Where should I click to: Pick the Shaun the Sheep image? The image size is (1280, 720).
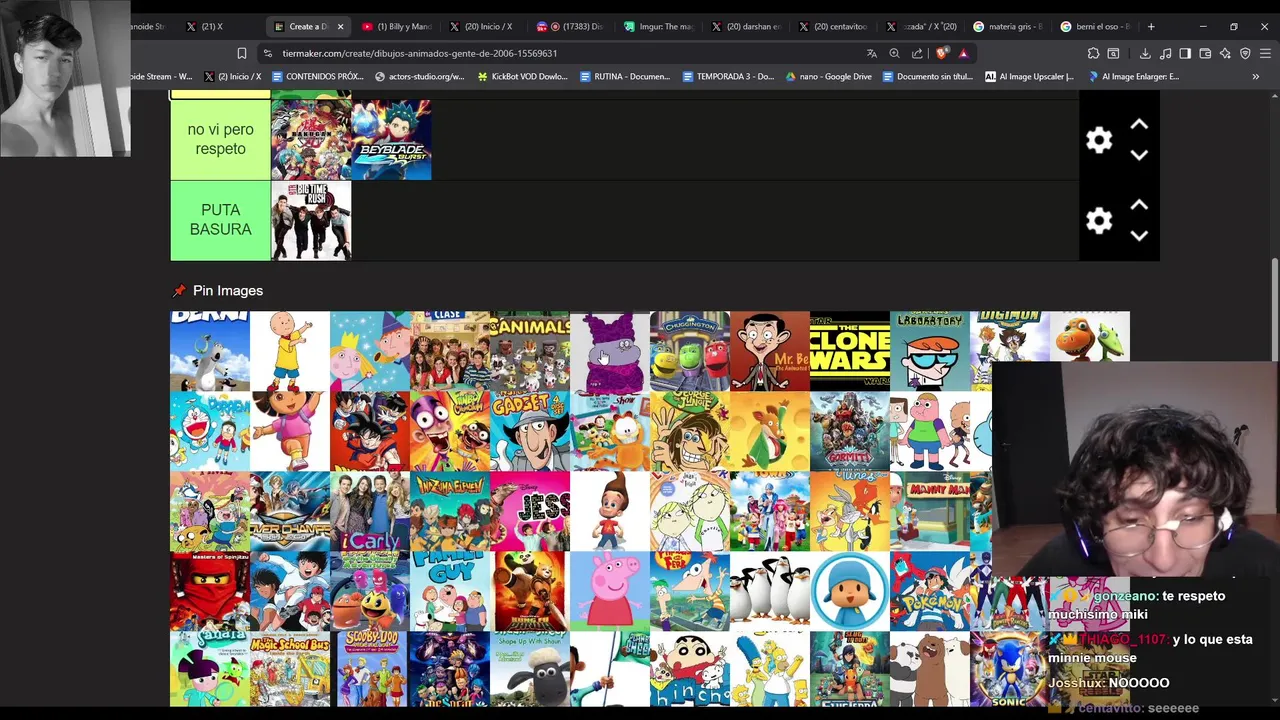pos(530,668)
